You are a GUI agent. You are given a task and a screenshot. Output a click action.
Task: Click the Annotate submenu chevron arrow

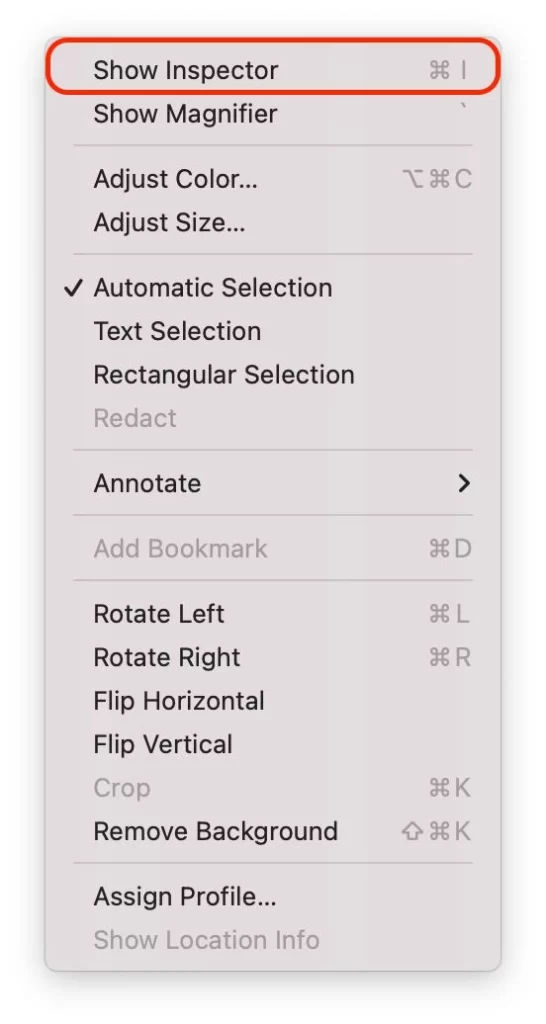pos(464,483)
